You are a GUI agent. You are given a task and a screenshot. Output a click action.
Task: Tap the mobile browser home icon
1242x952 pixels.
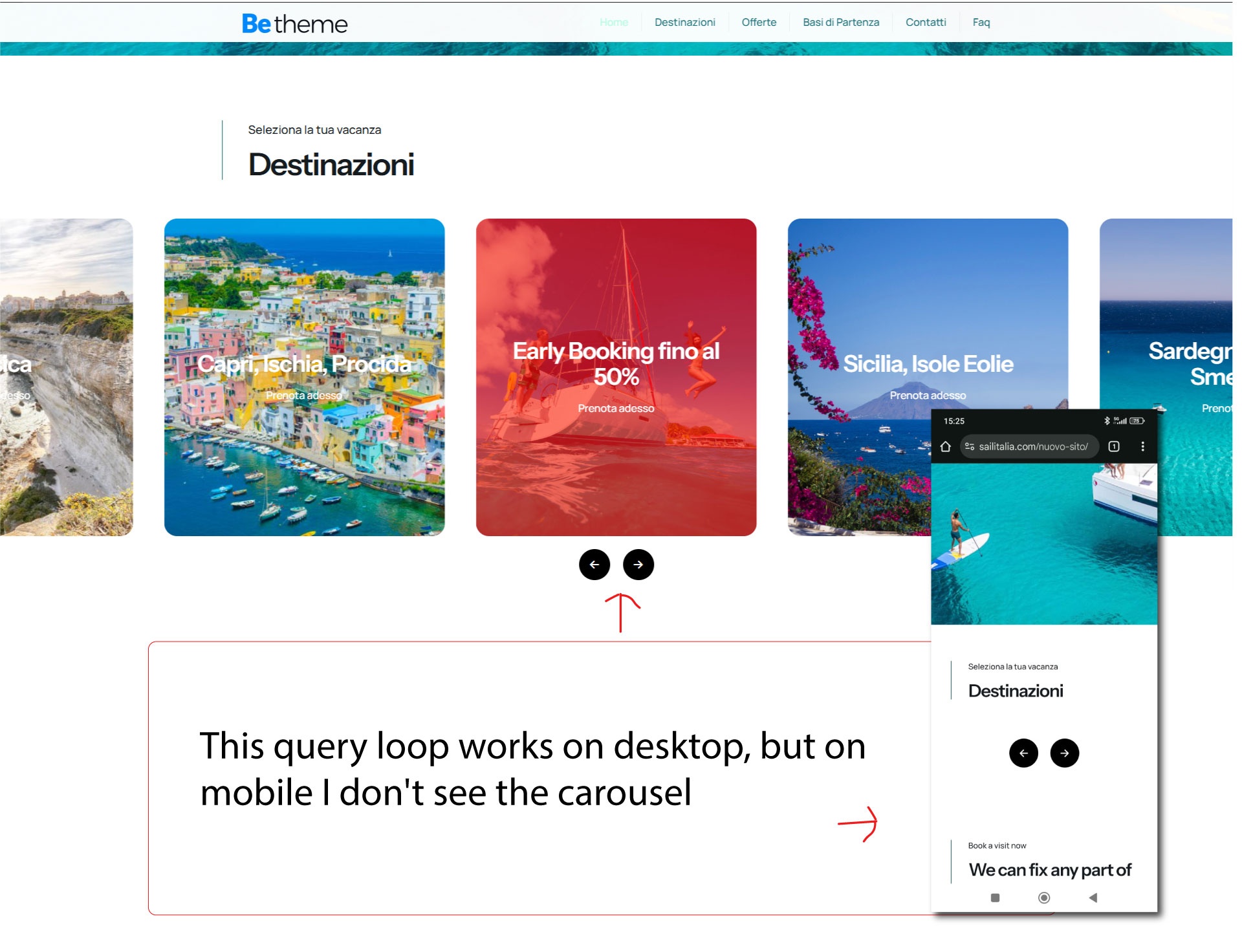[x=945, y=447]
